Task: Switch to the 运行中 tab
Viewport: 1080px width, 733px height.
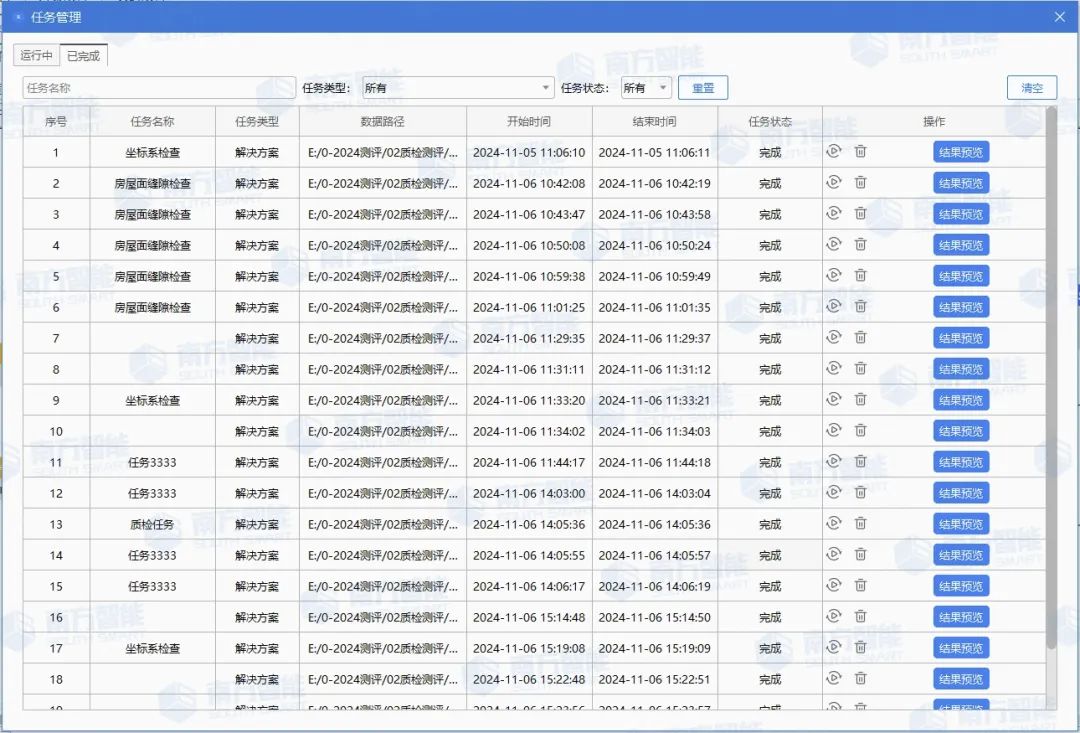Action: pyautogui.click(x=37, y=55)
